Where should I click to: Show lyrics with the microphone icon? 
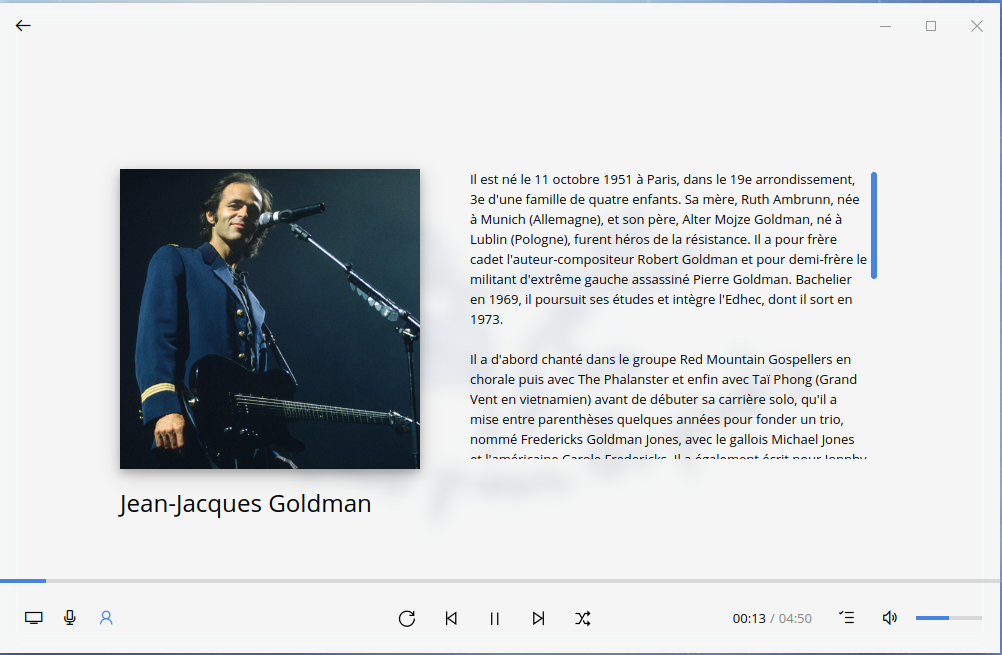pyautogui.click(x=70, y=618)
